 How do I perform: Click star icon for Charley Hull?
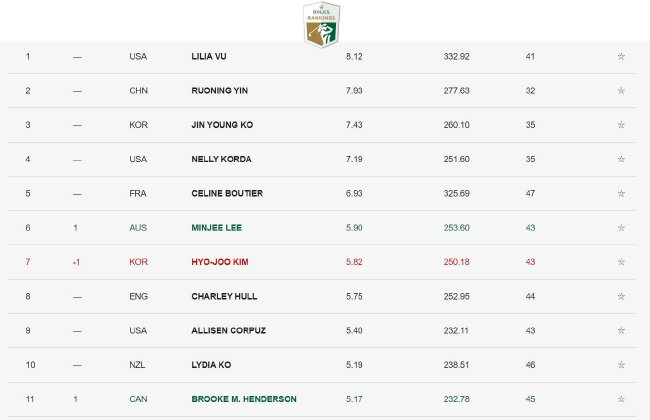(x=621, y=296)
